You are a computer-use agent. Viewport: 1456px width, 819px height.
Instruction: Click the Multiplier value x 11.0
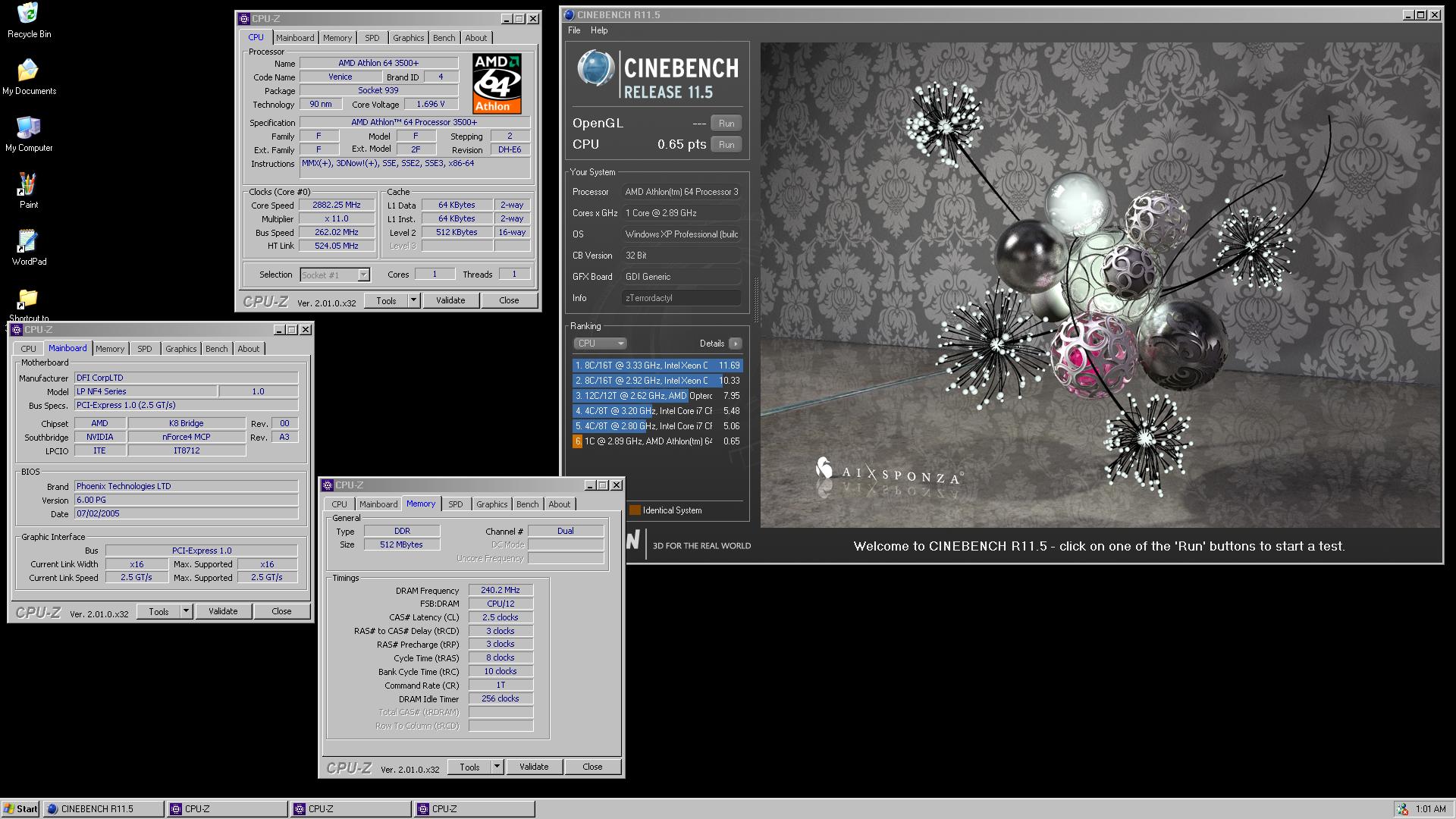click(x=337, y=218)
